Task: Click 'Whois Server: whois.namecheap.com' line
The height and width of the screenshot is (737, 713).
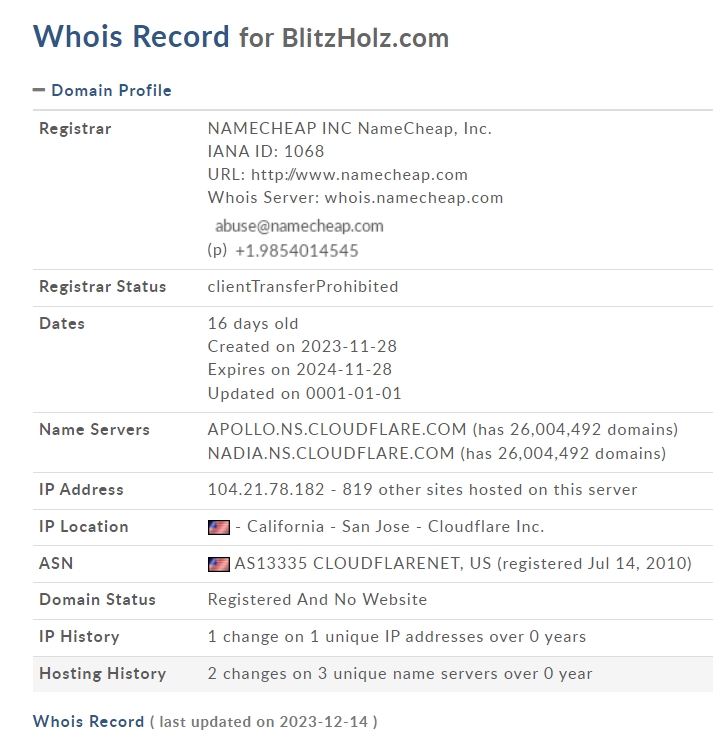Action: [x=355, y=197]
